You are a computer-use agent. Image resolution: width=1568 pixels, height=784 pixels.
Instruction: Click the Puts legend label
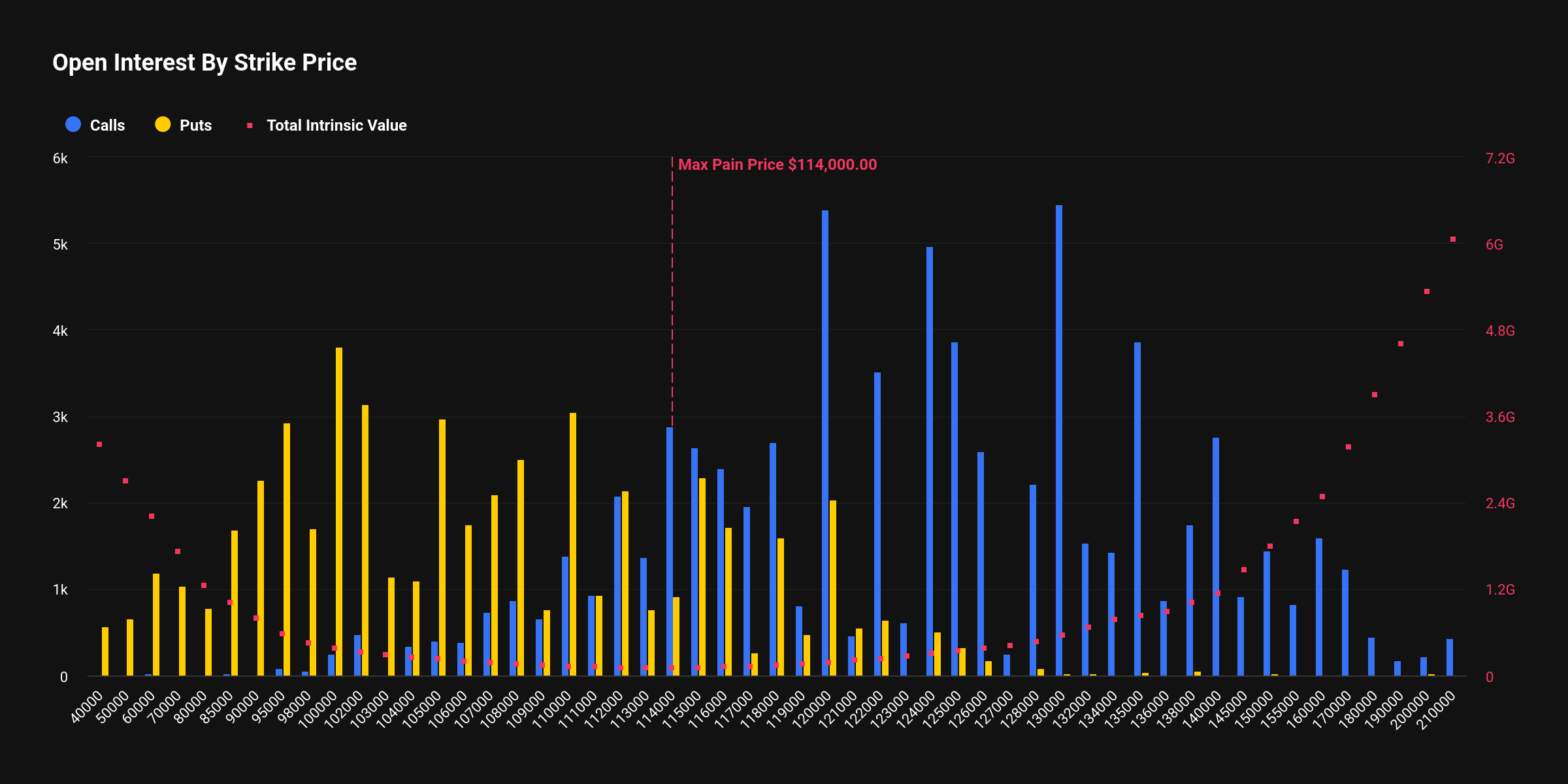point(195,125)
